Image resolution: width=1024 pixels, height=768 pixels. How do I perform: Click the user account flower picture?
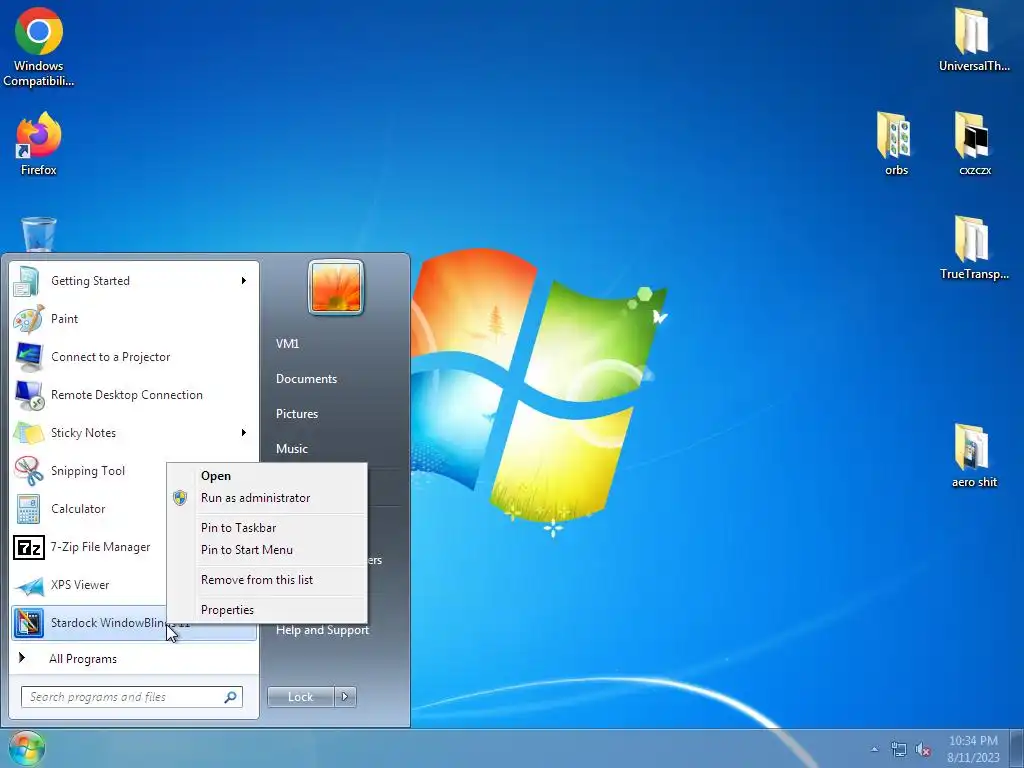pyautogui.click(x=336, y=287)
